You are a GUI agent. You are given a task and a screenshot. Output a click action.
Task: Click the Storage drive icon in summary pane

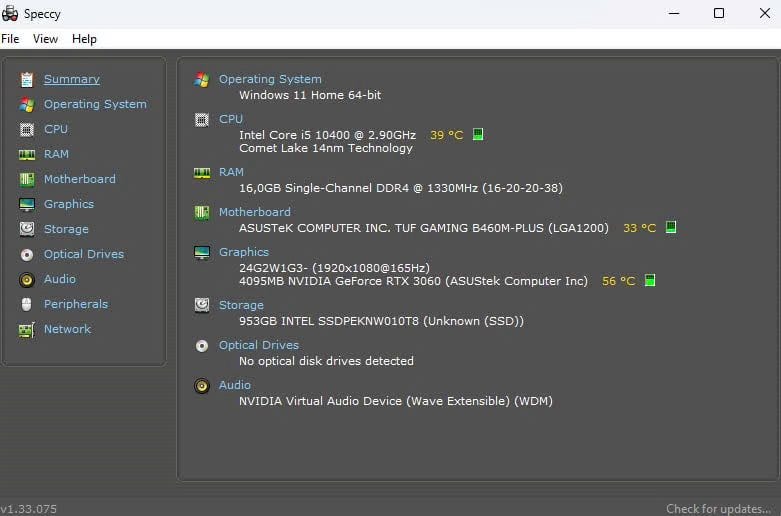202,305
